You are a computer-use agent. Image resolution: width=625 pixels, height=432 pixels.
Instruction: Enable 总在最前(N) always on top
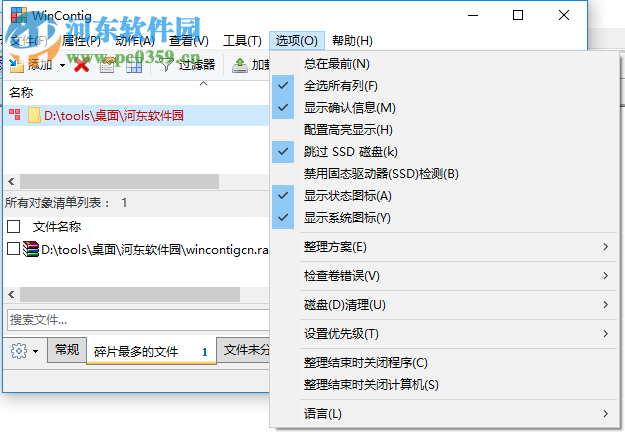(444, 64)
